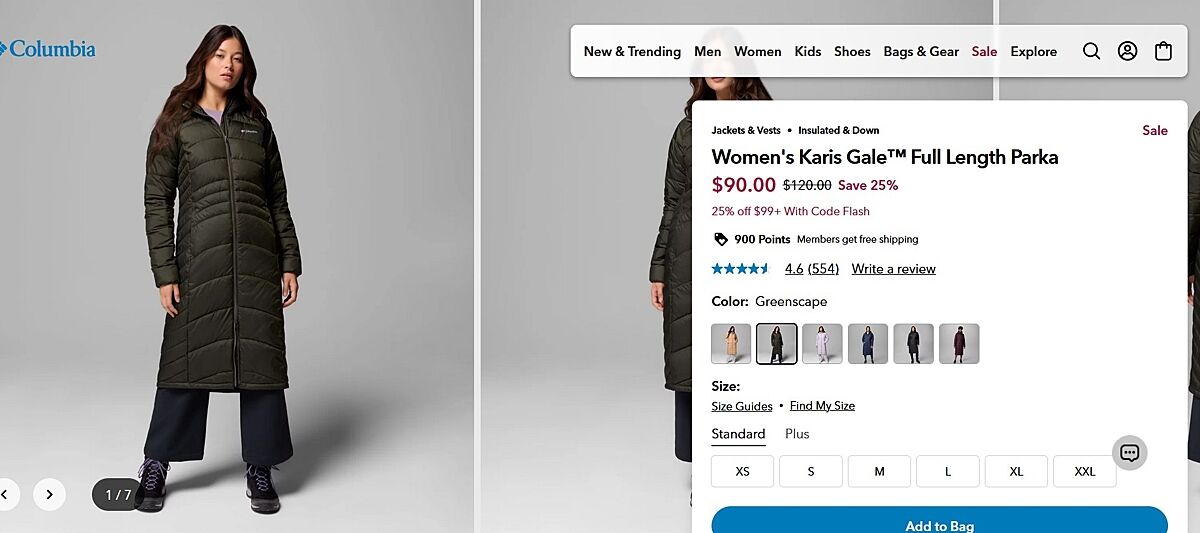The image size is (1200, 533).
Task: Open the shopping bag icon
Action: coord(1163,51)
